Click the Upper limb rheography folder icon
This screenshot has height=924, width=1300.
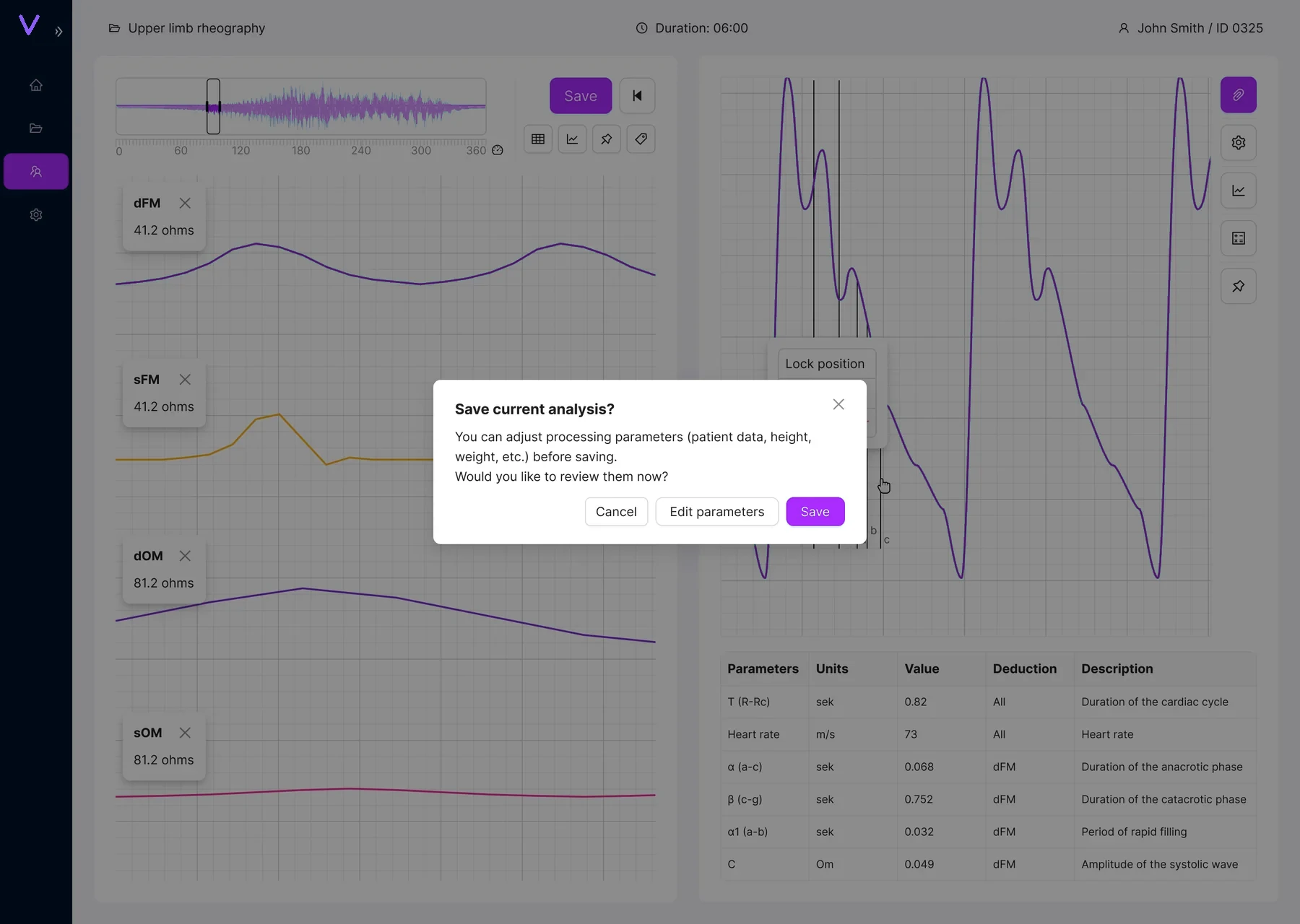coord(114,28)
